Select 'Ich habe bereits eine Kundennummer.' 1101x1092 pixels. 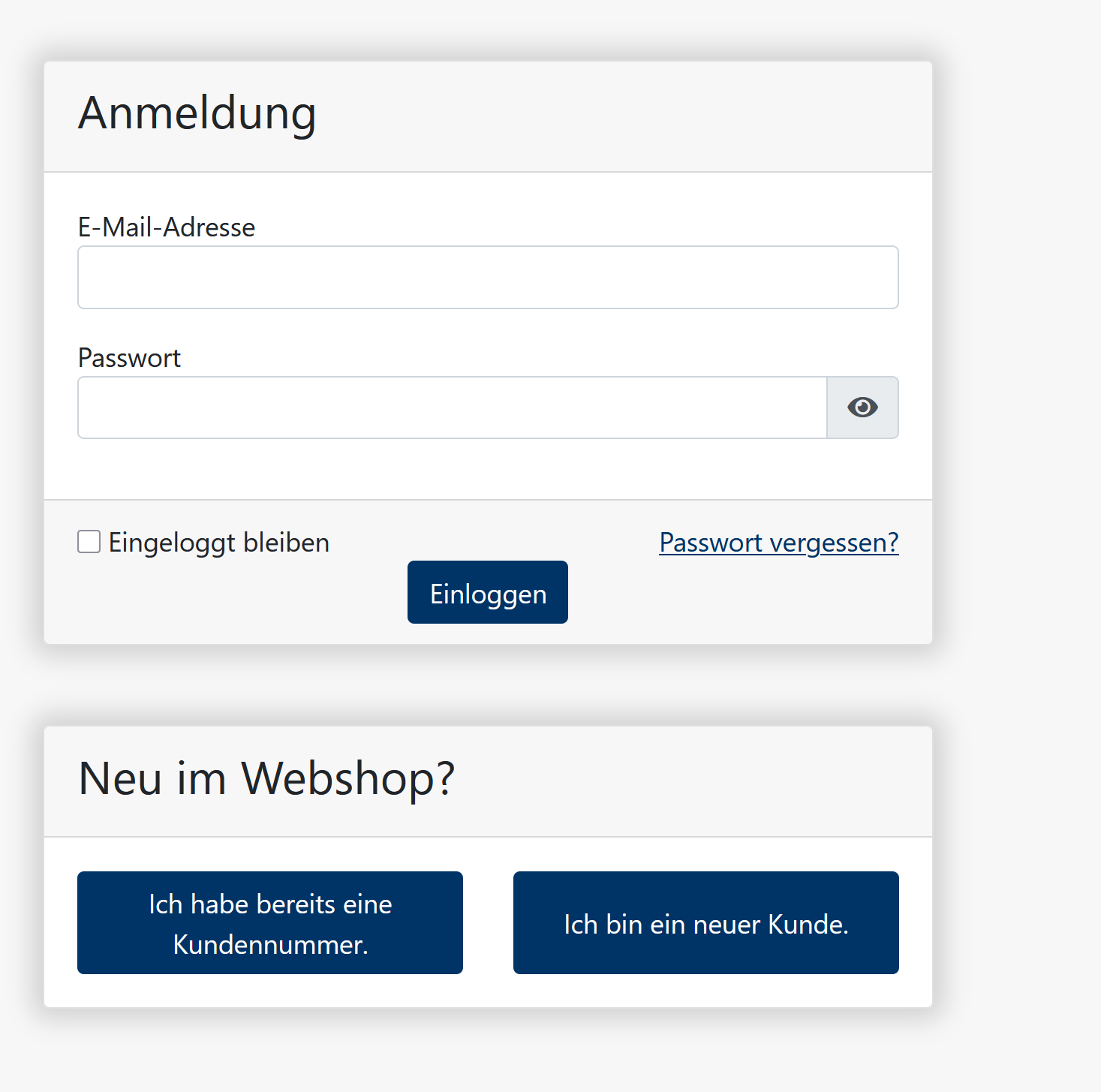269,923
